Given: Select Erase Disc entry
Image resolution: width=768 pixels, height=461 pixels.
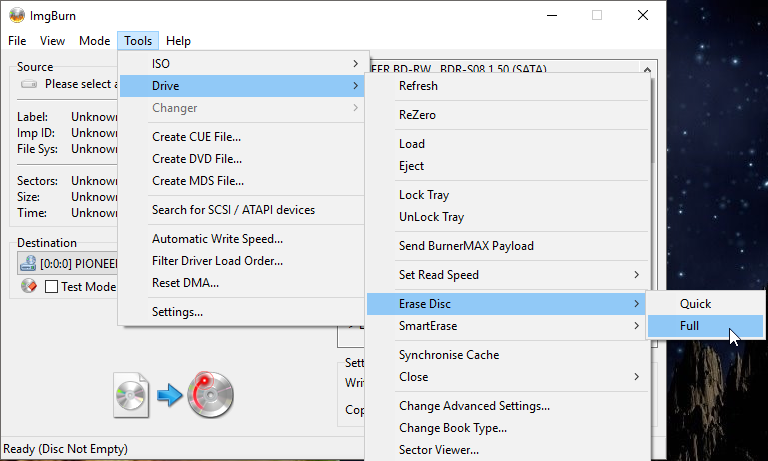Looking at the screenshot, I should click(x=507, y=304).
